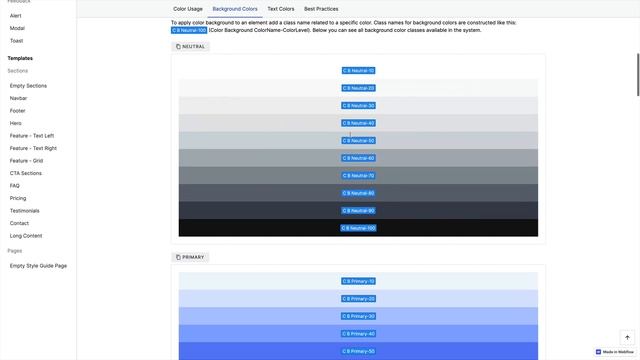
Task: Open the Pricing sidebar link
Action: click(x=18, y=198)
